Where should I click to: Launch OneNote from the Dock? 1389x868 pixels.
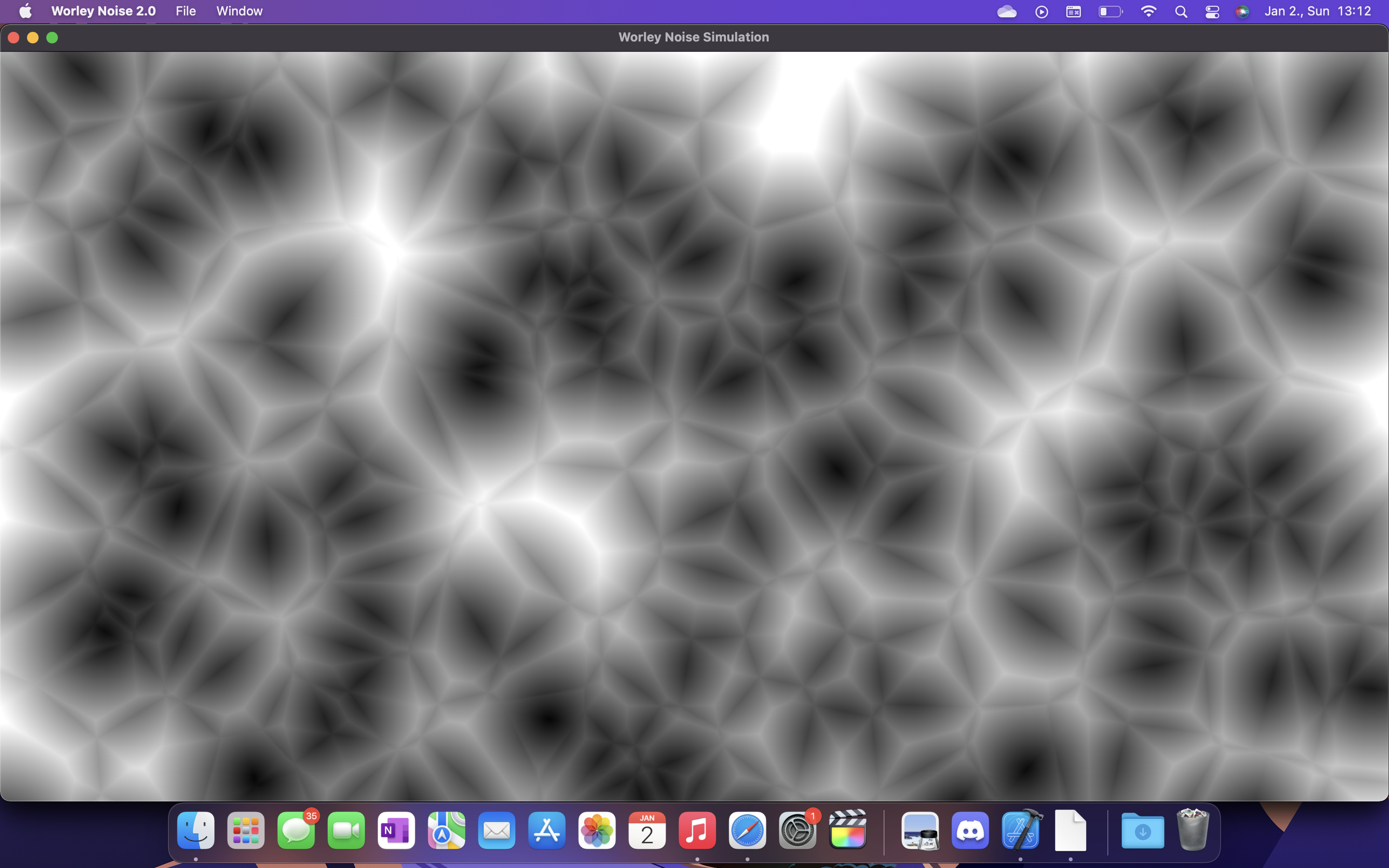[396, 830]
